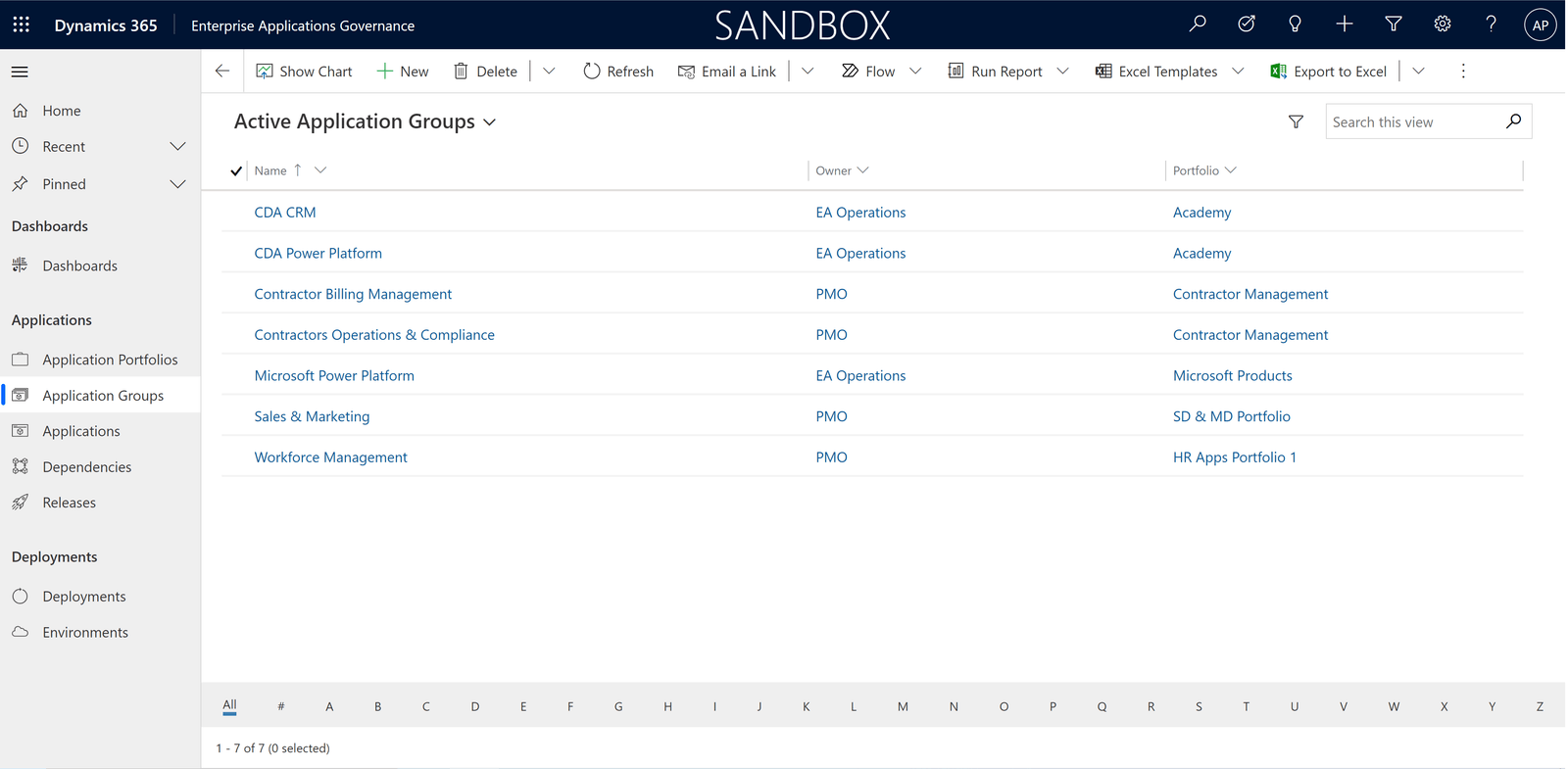1568x769 pixels.
Task: Click the Show Chart icon button
Action: [x=304, y=72]
